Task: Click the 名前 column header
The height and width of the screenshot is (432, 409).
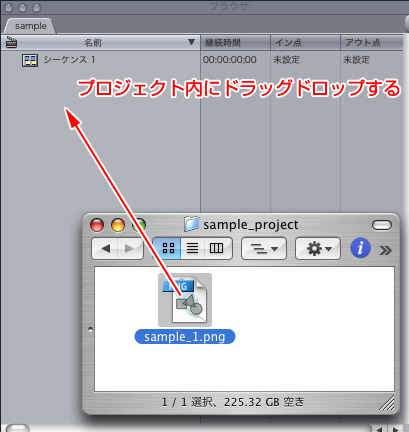Action: [x=100, y=43]
